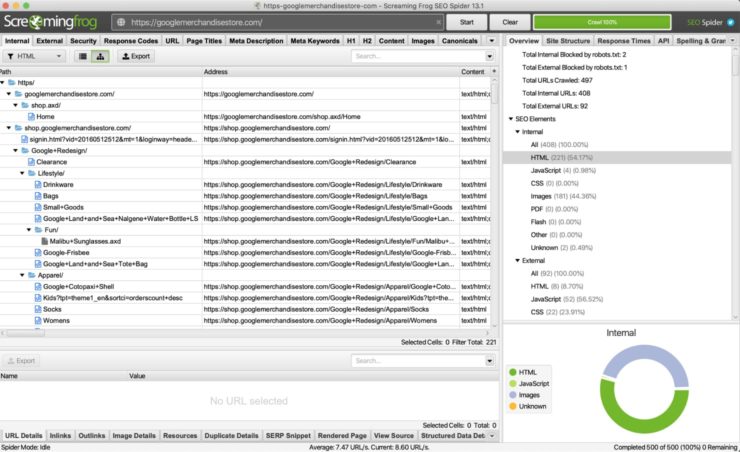Click the globe icon in URL bar
Image resolution: width=740 pixels, height=452 pixels.
121,22
